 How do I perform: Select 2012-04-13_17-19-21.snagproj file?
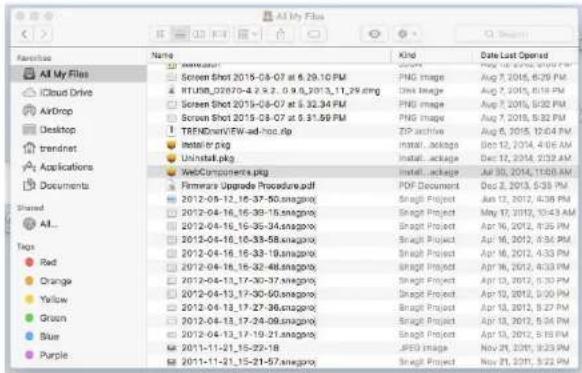tap(362, 335)
